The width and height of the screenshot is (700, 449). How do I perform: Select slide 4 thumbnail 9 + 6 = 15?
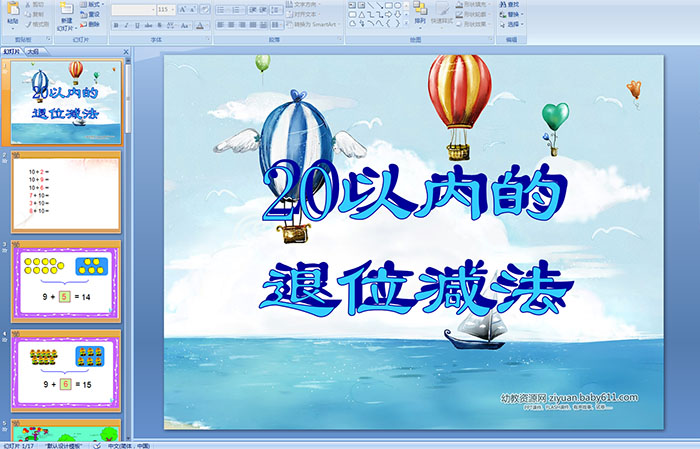(66, 370)
